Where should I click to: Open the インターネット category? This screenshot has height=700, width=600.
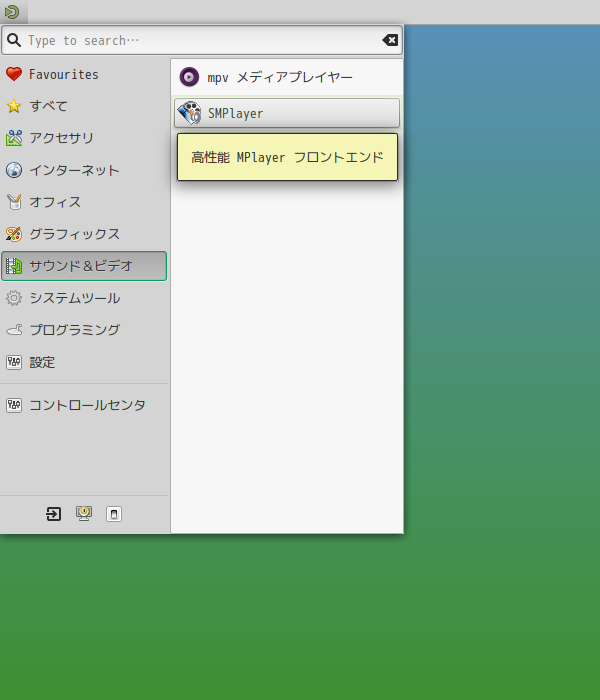point(84,170)
